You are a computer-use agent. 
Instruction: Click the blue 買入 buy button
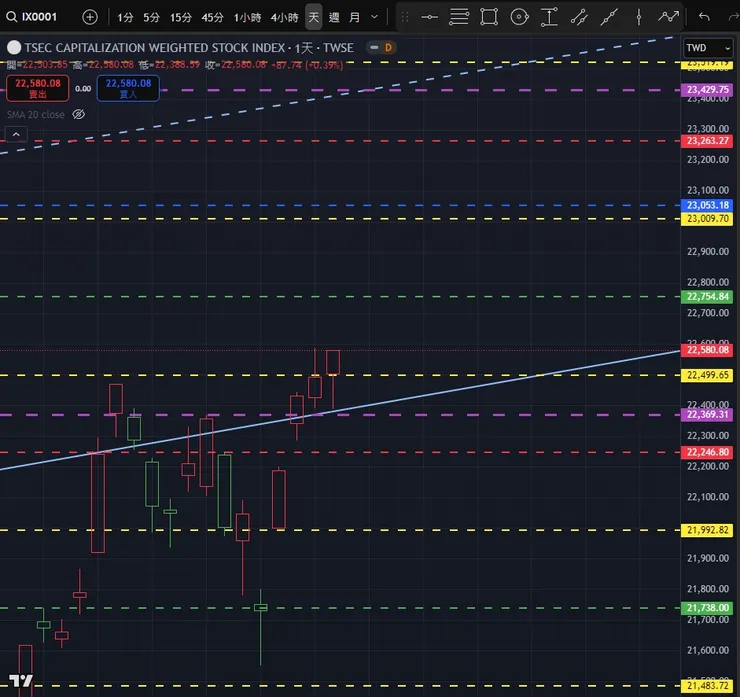[128, 88]
